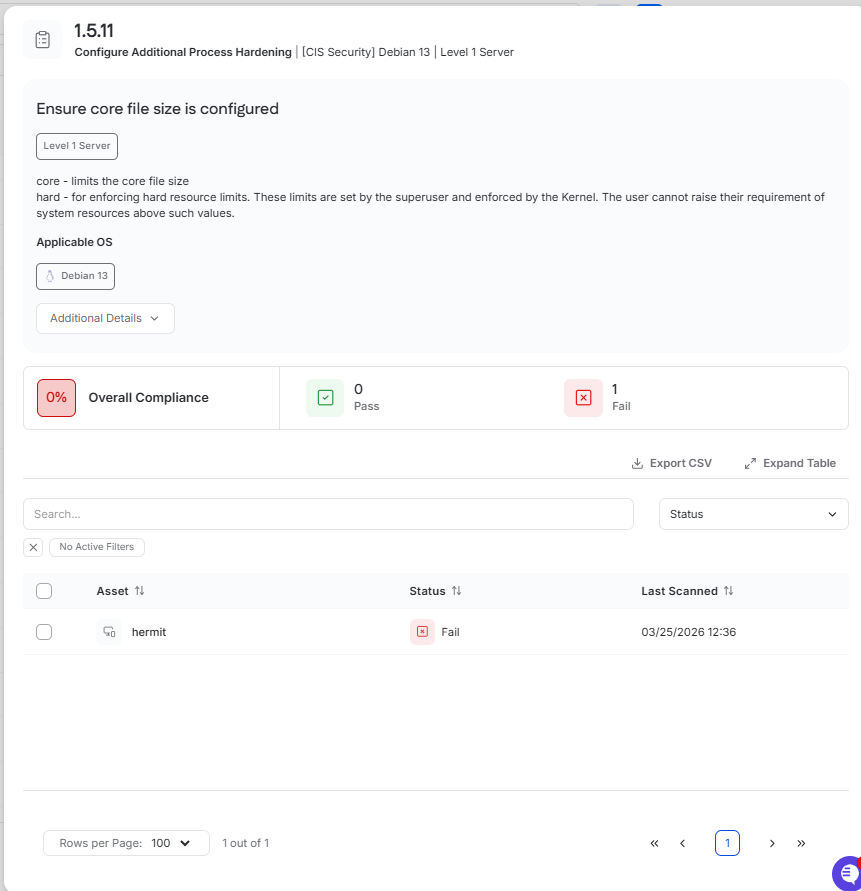Image resolution: width=861 pixels, height=891 pixels.
Task: Click the Overall Compliance label
Action: point(148,398)
